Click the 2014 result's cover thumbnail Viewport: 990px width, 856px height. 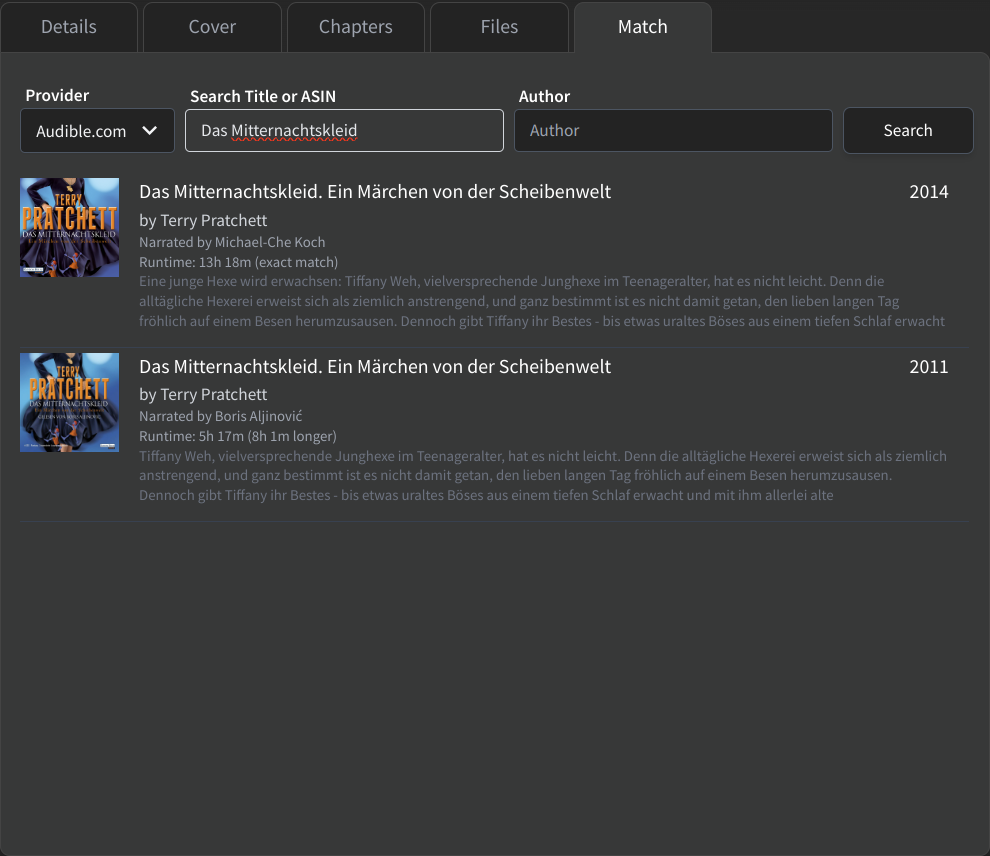pos(70,227)
